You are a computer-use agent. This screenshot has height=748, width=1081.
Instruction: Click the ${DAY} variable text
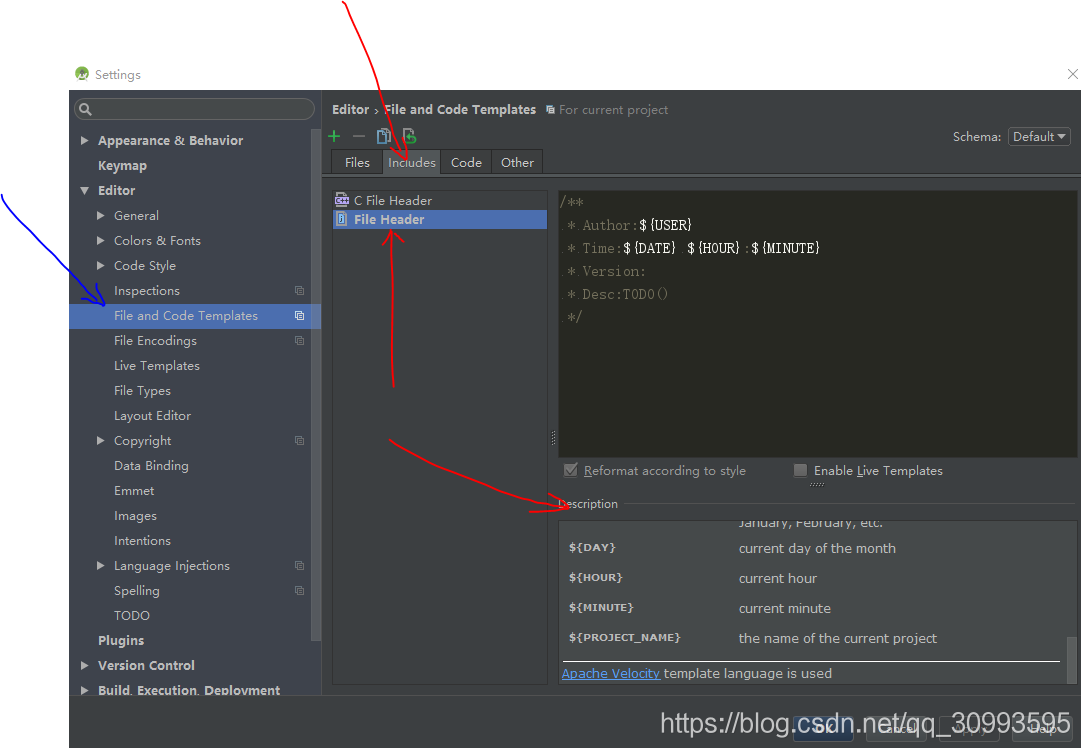tap(592, 547)
